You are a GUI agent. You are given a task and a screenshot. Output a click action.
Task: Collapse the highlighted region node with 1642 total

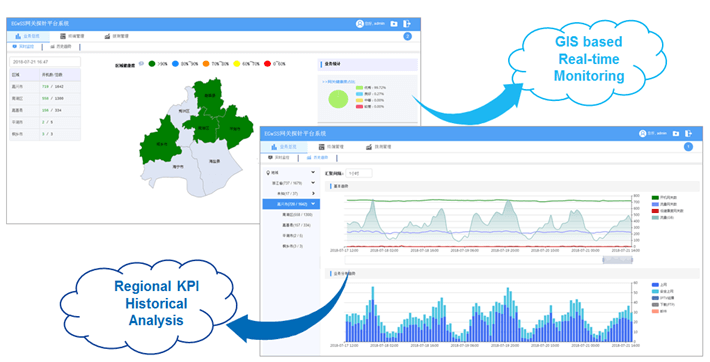[313, 204]
